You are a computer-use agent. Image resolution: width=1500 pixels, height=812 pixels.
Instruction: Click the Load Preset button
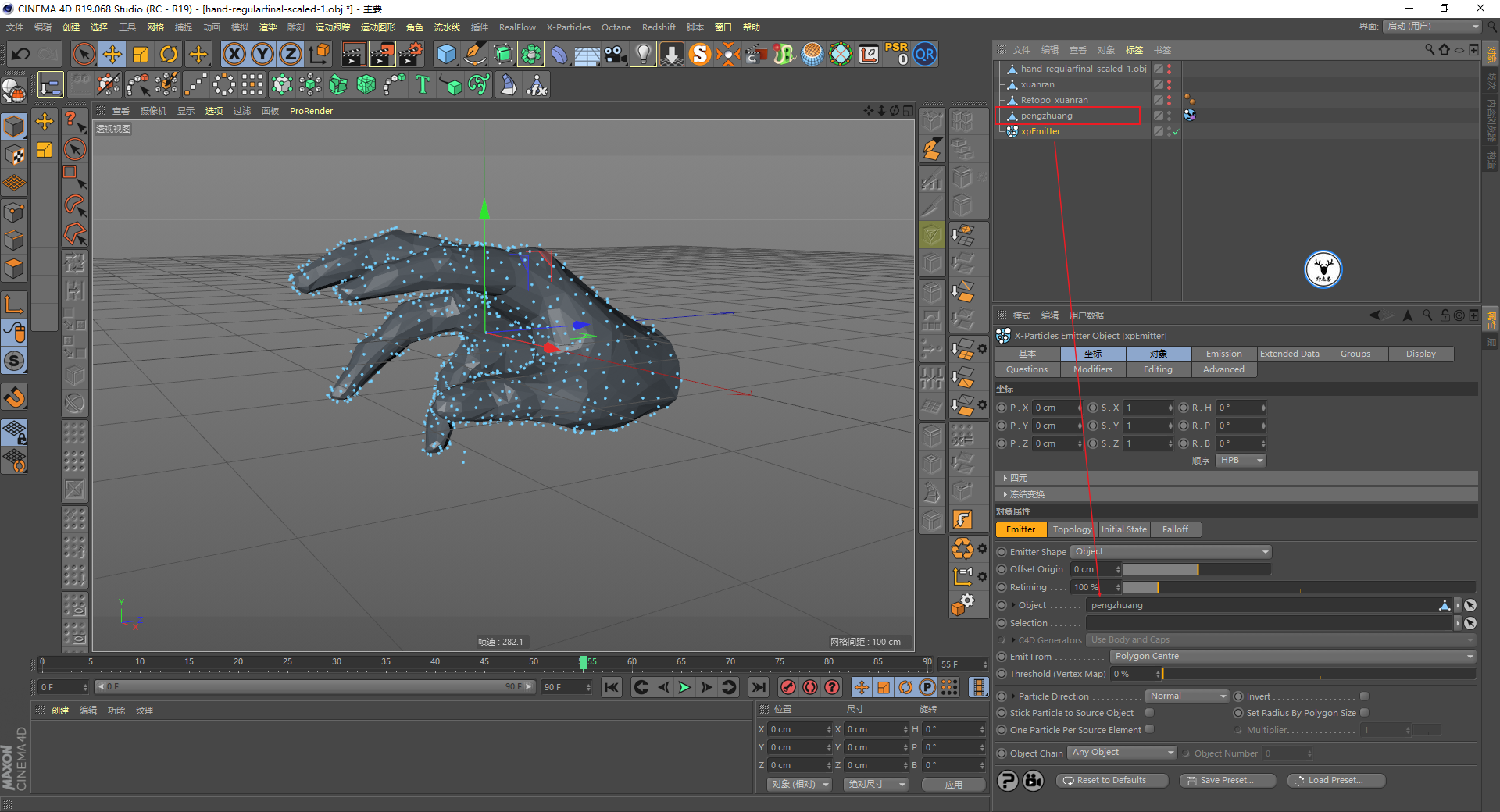coord(1335,781)
